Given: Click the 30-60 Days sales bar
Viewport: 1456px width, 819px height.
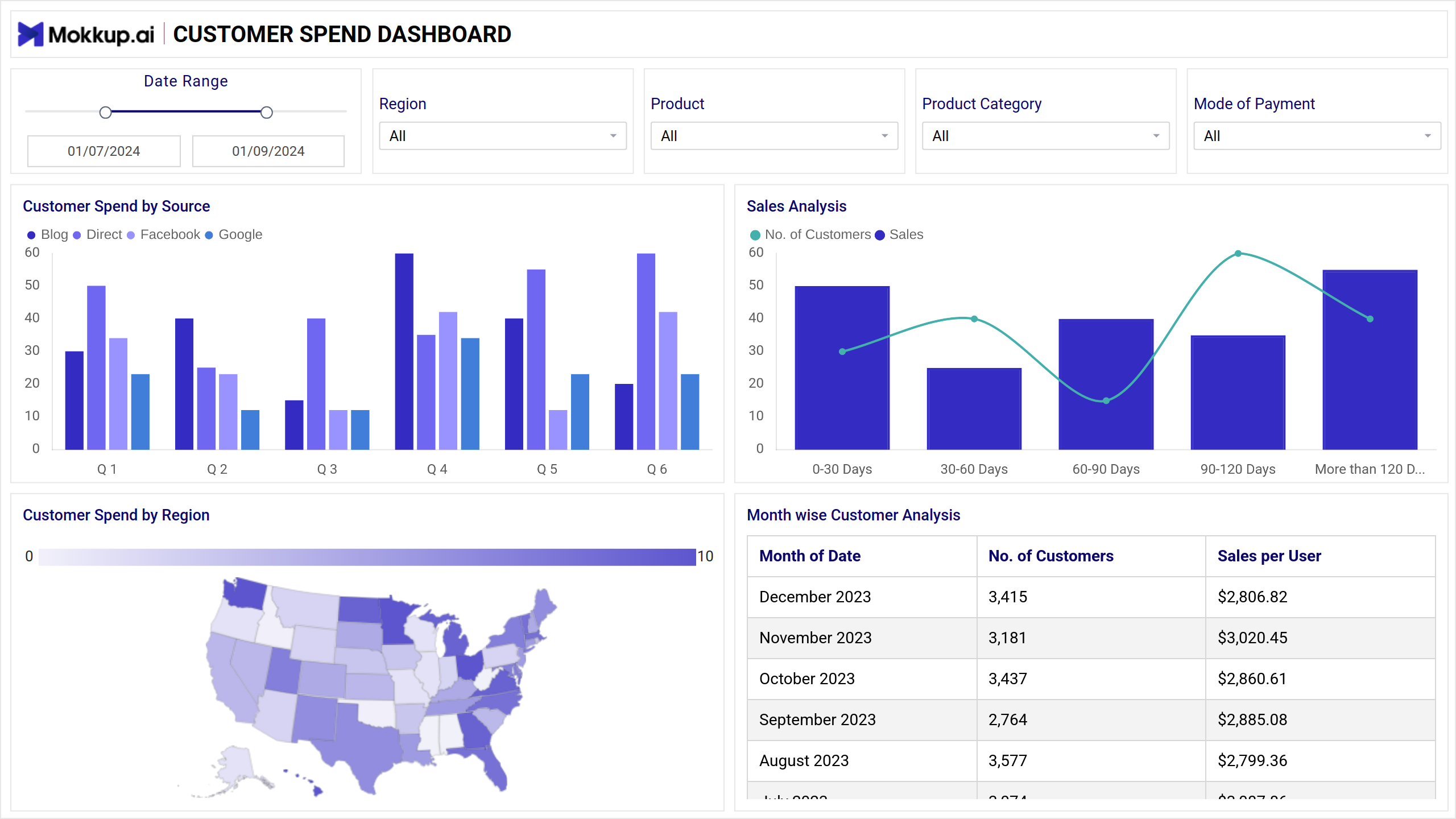Looking at the screenshot, I should 974,409.
